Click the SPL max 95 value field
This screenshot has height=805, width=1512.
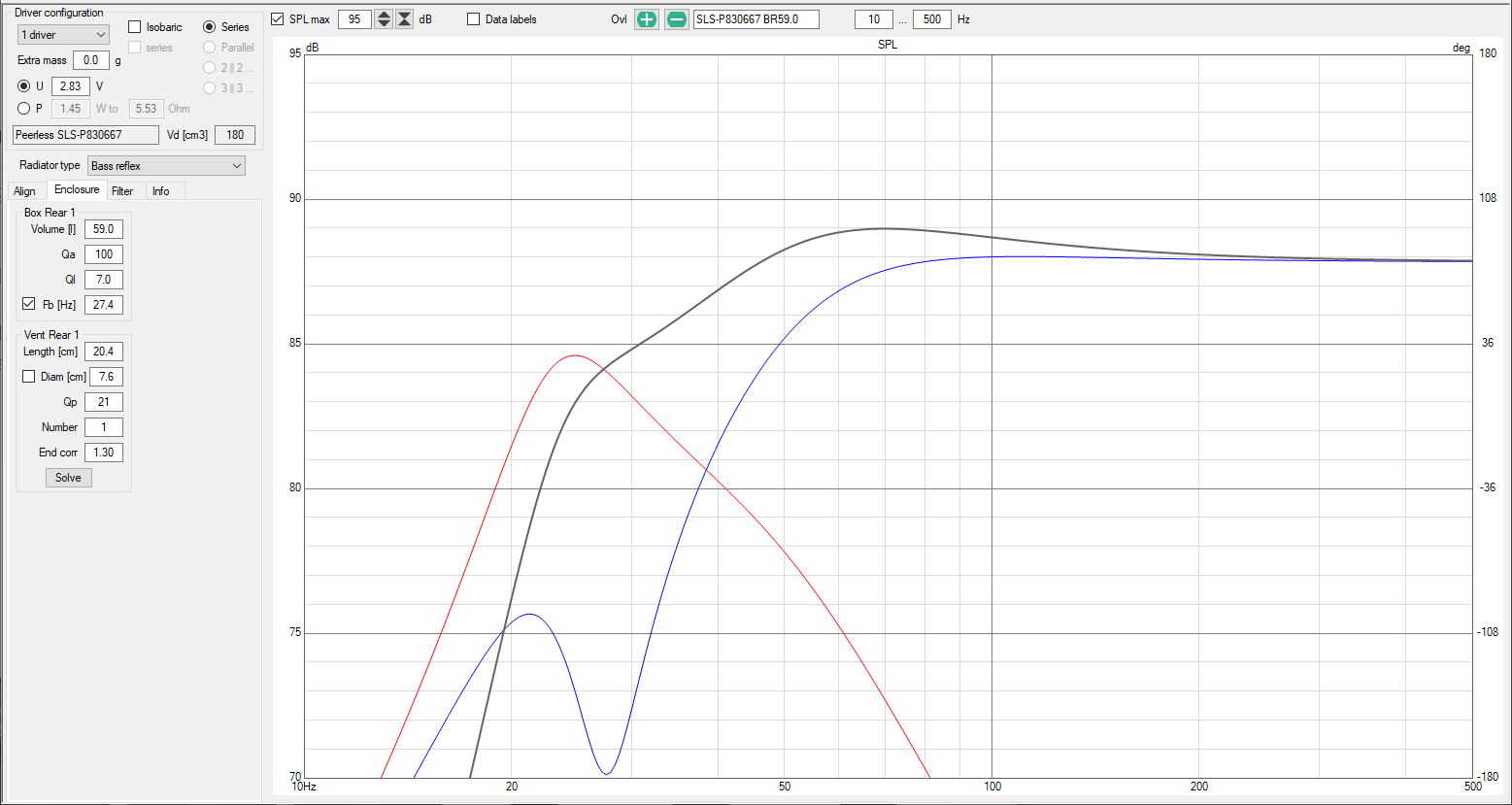(354, 19)
